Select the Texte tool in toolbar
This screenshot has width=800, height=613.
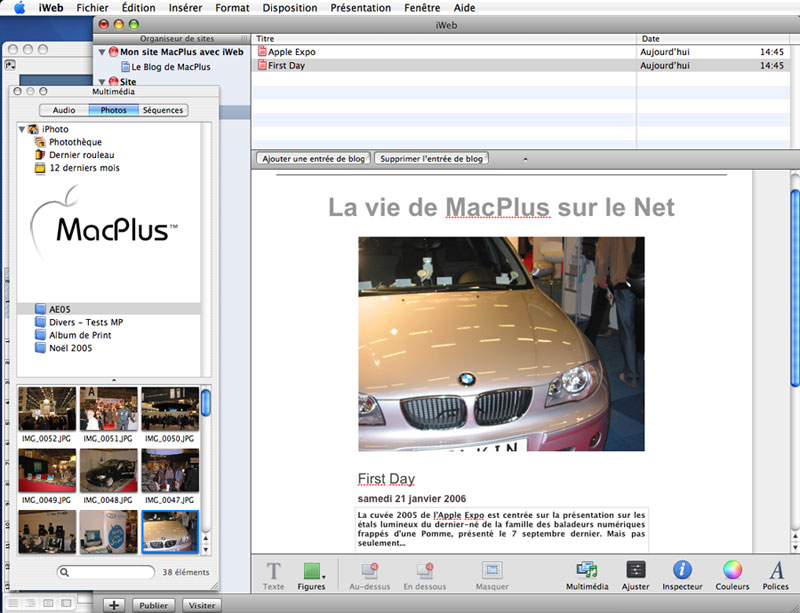click(273, 576)
